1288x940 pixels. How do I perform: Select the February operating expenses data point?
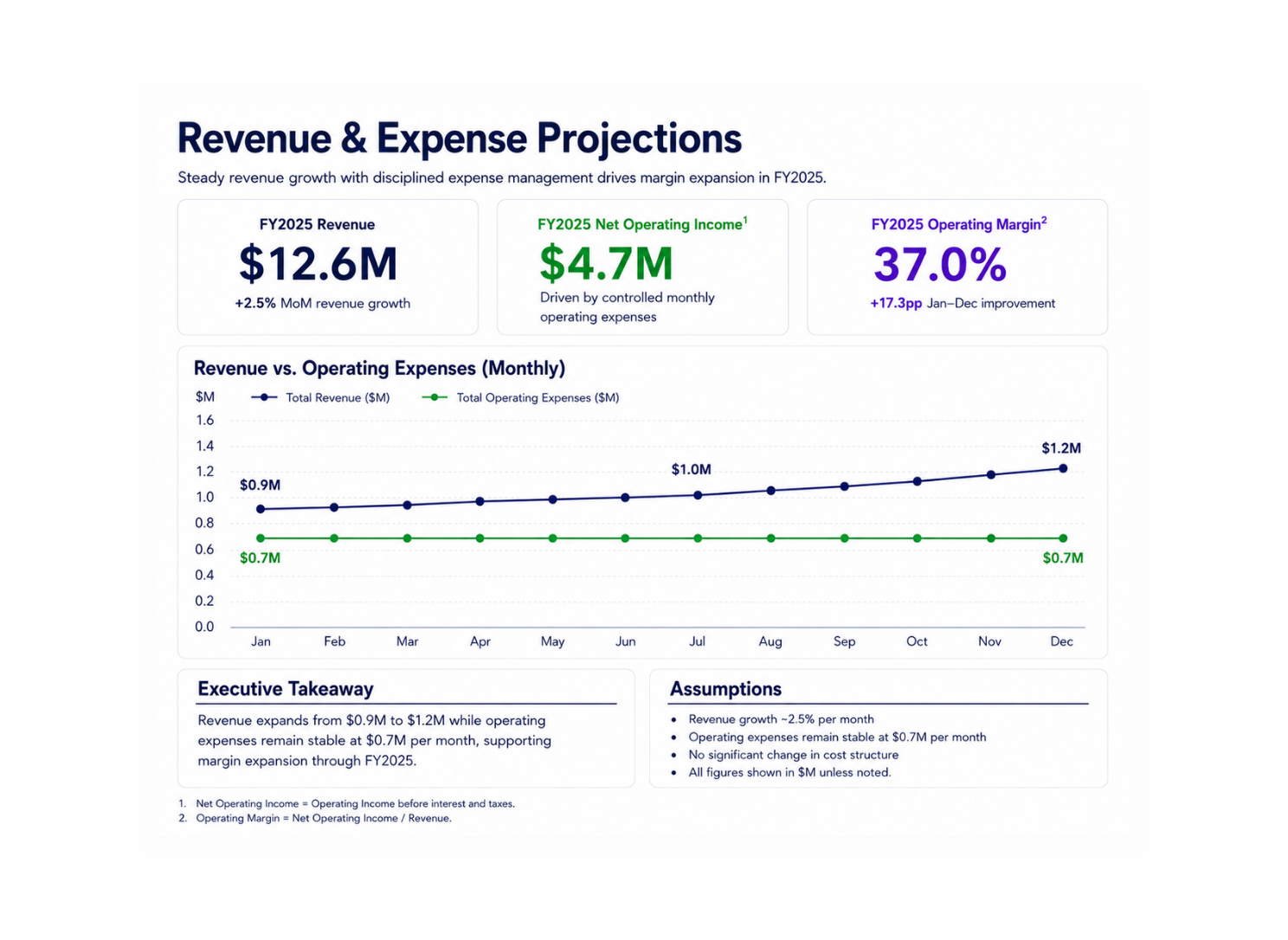click(x=334, y=538)
